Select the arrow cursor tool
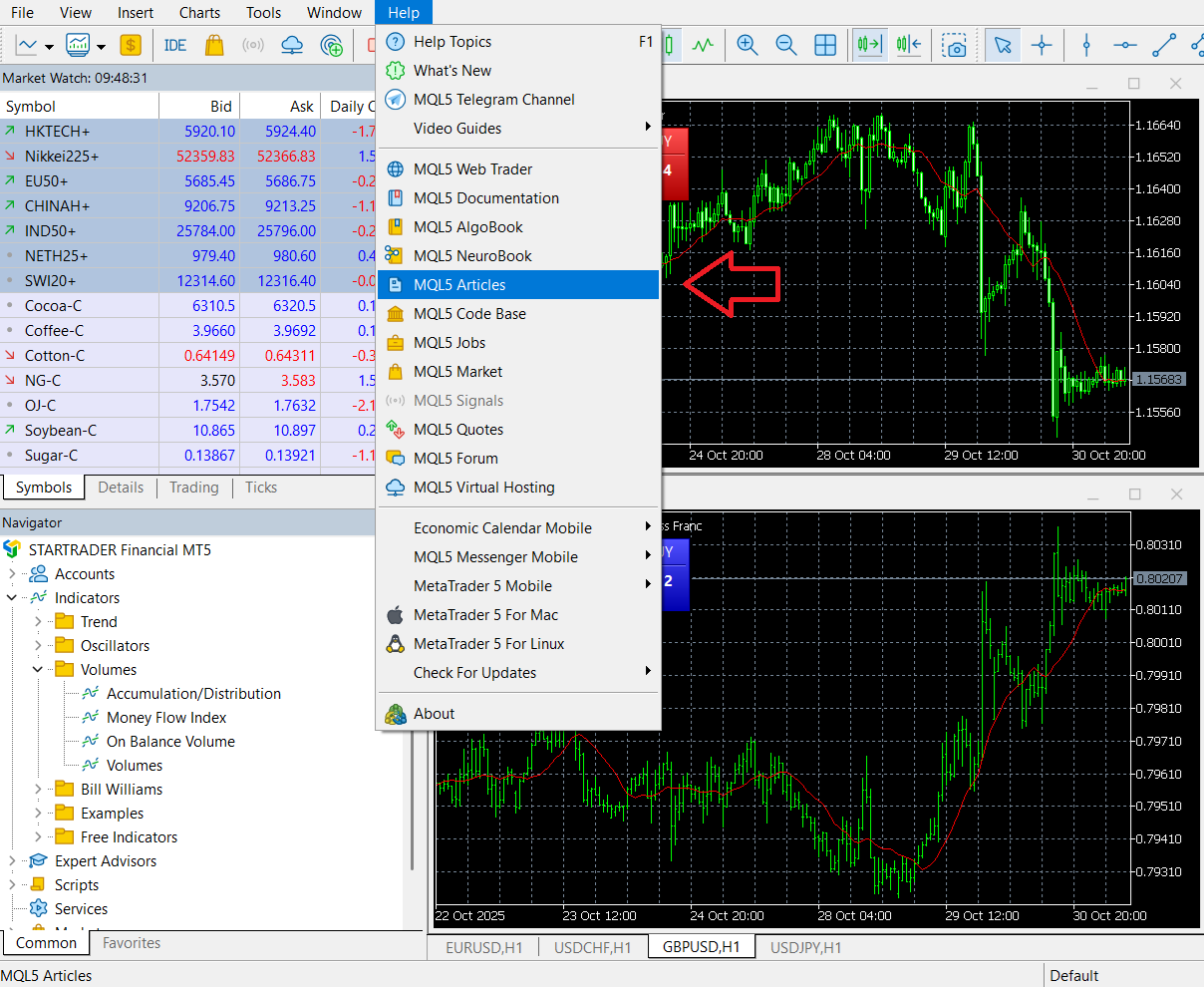The image size is (1204, 987). click(1003, 45)
